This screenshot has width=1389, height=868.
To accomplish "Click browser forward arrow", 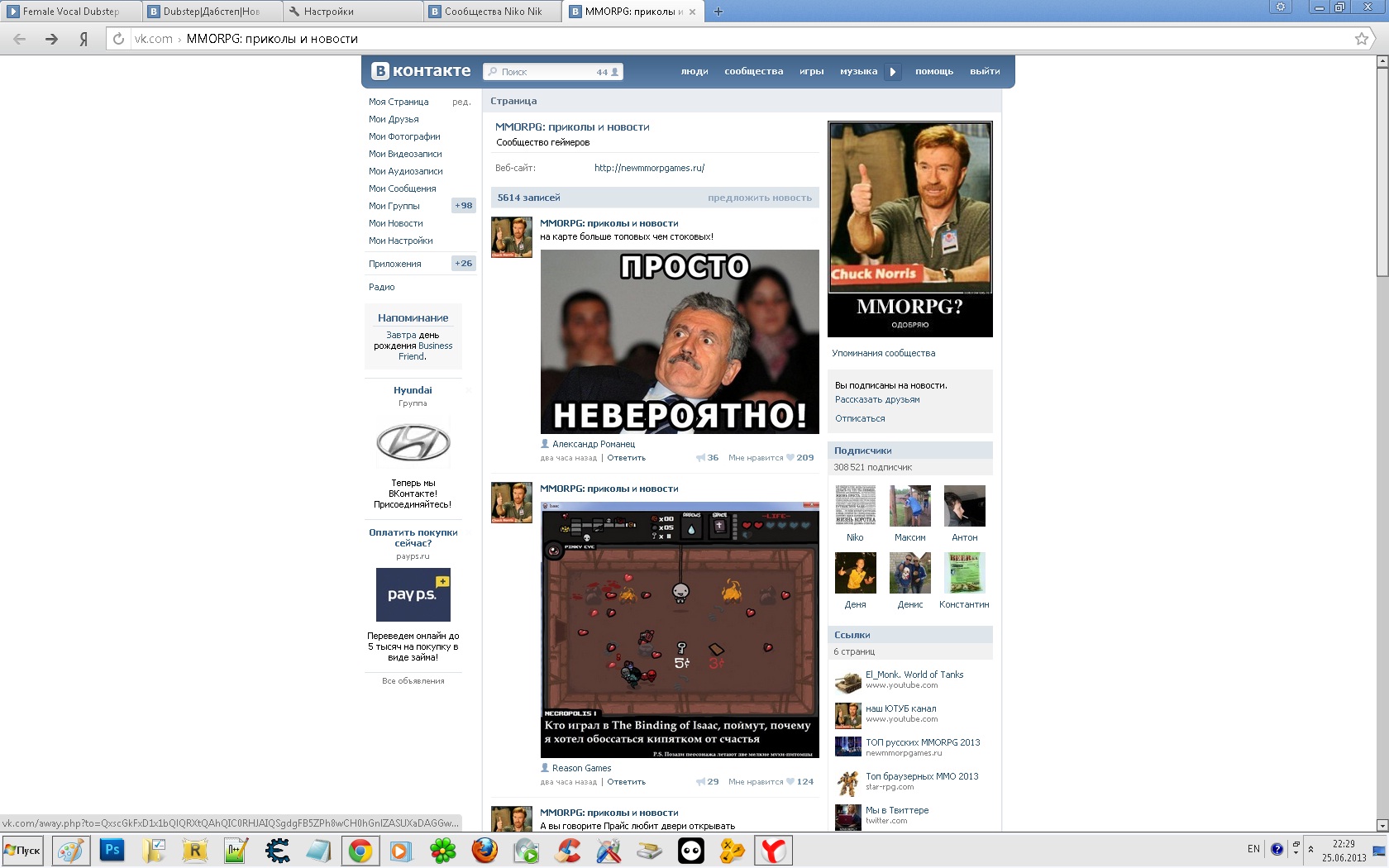I will (51, 39).
